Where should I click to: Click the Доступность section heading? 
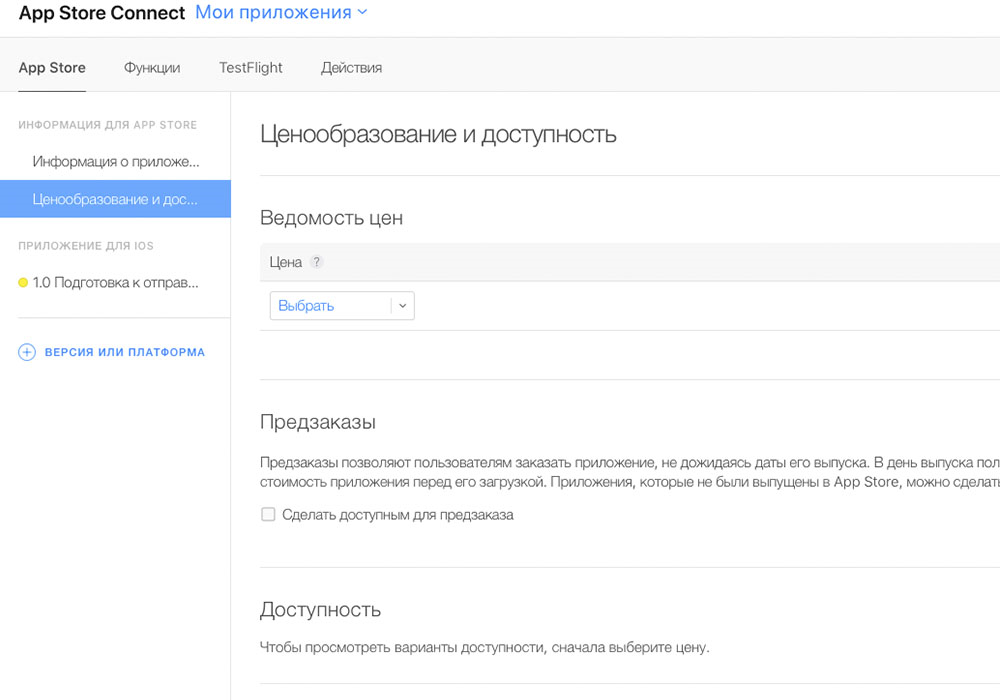320,610
